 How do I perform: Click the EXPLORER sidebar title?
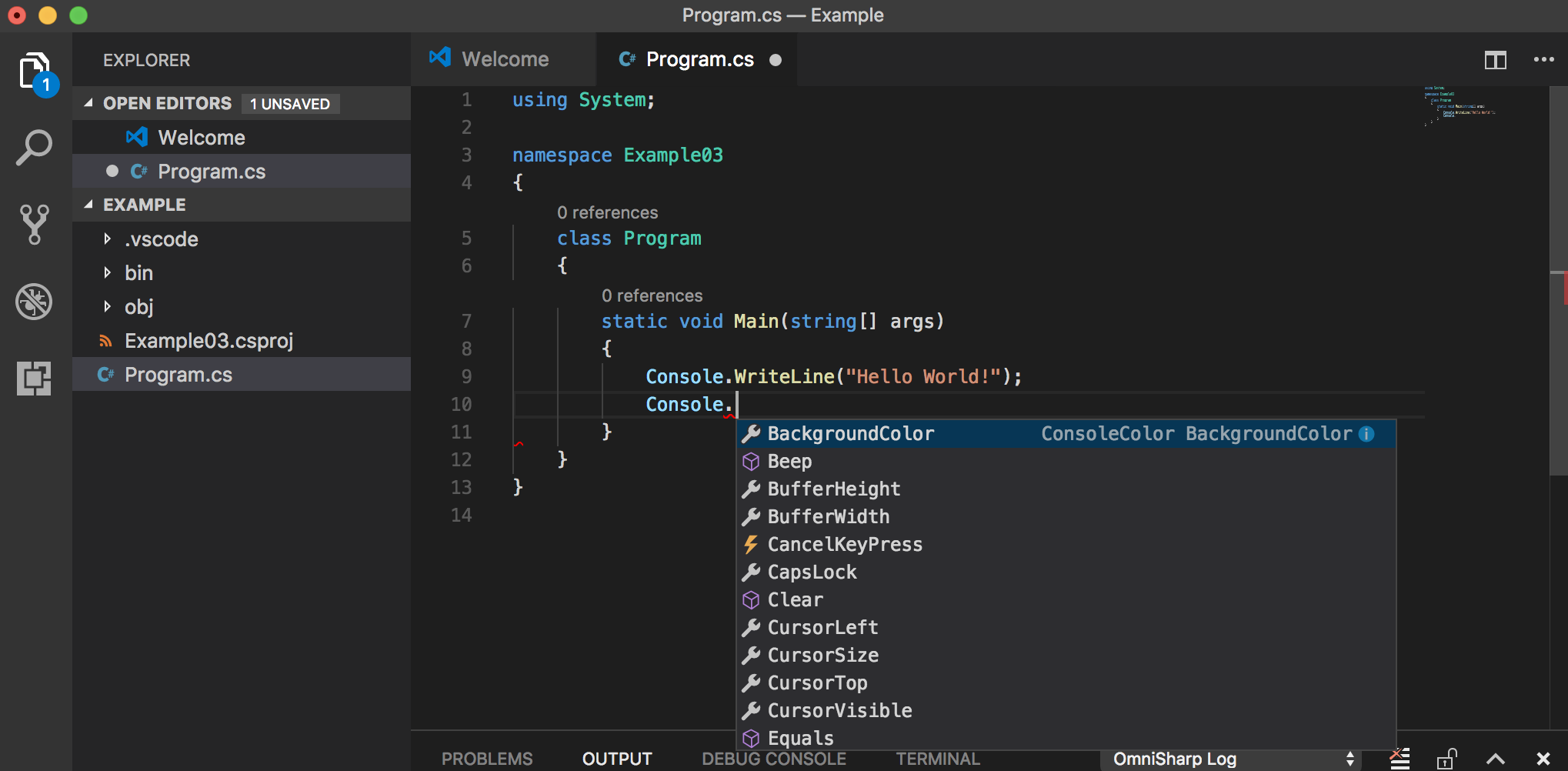click(146, 60)
